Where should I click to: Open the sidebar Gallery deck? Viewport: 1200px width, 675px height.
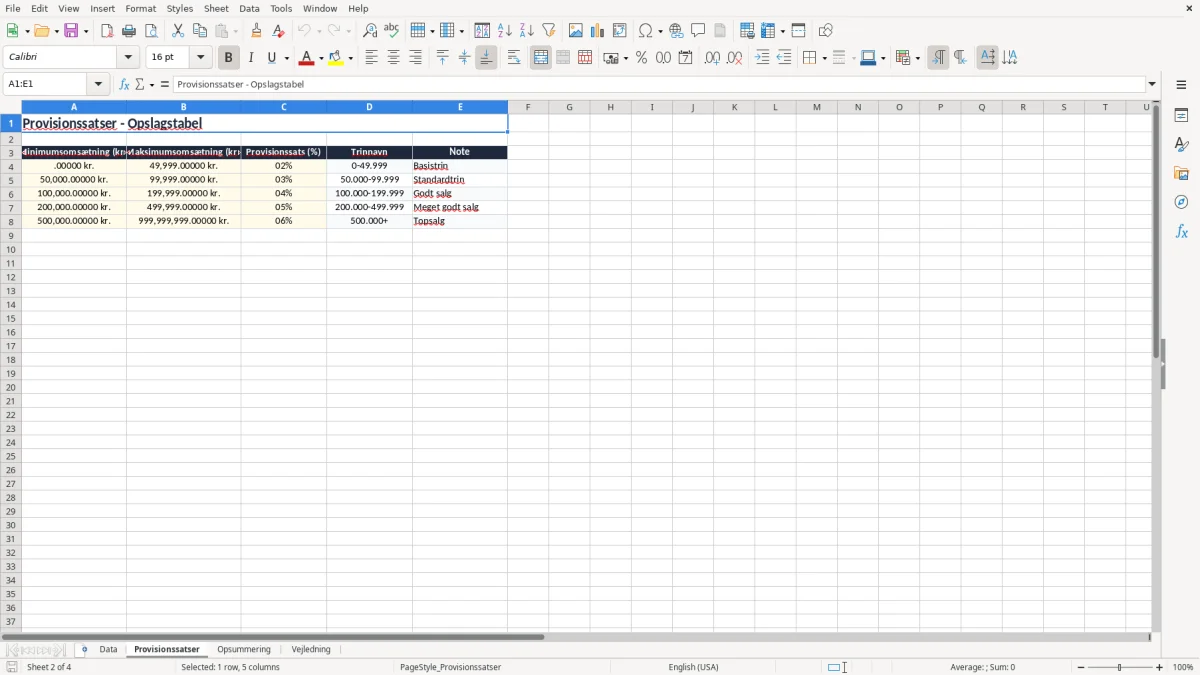click(x=1181, y=174)
